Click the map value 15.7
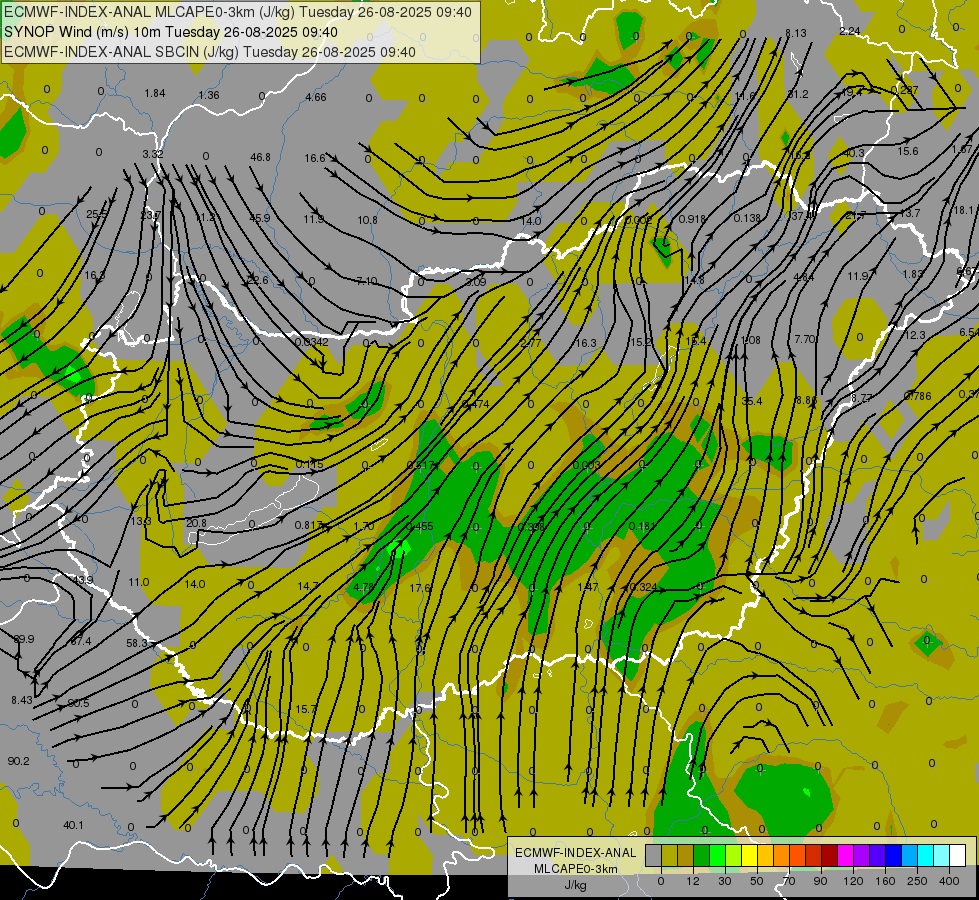Image resolution: width=979 pixels, height=900 pixels. tap(305, 710)
